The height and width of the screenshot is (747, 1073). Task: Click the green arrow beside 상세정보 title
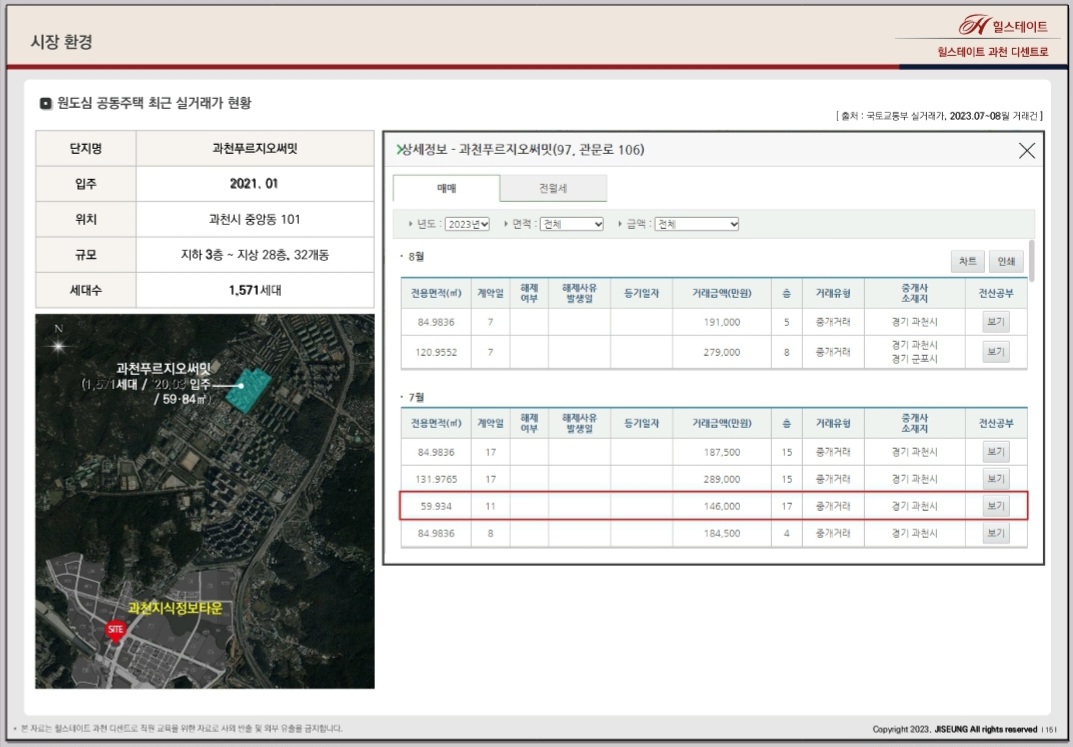pyautogui.click(x=399, y=150)
